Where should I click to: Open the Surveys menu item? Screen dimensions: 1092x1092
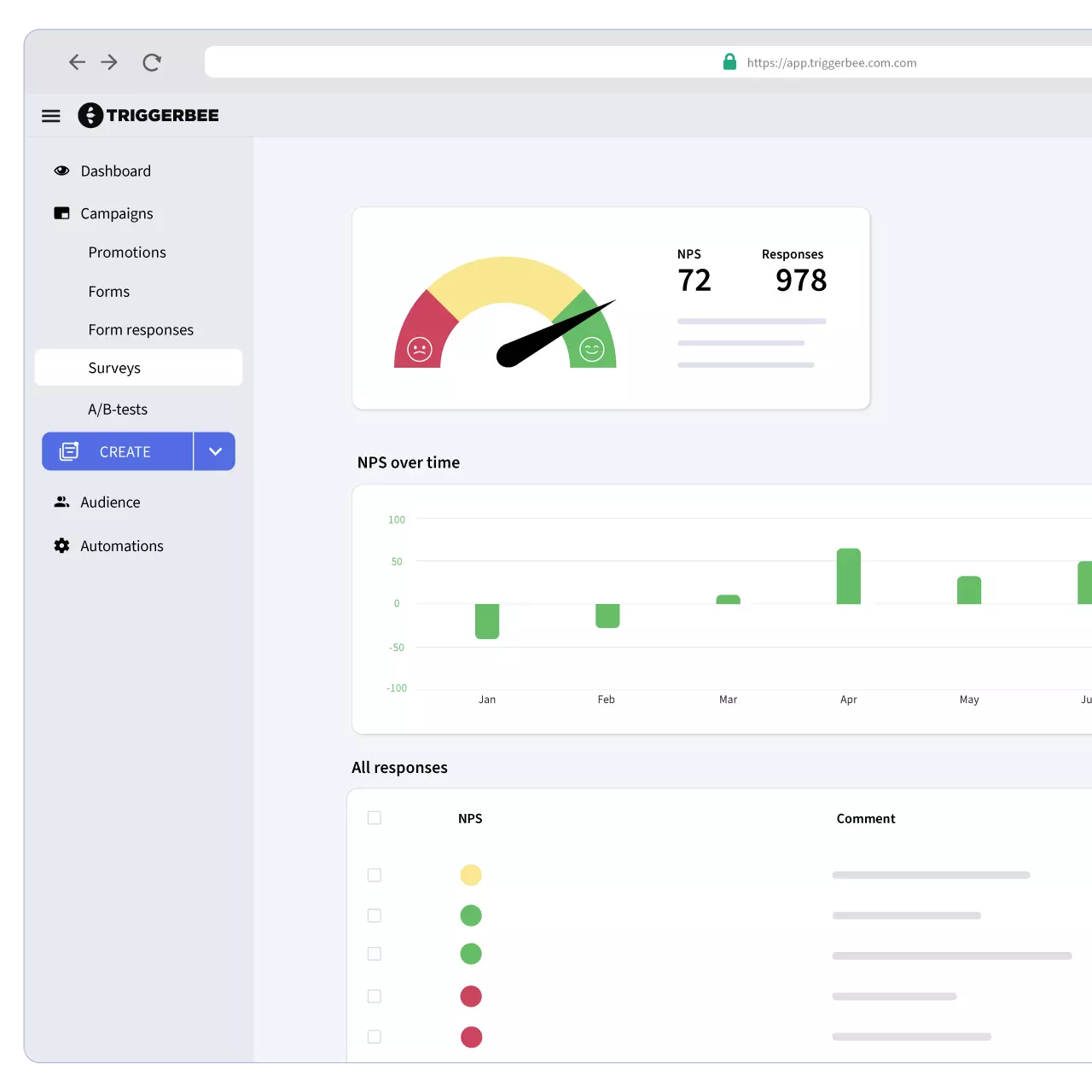114,368
